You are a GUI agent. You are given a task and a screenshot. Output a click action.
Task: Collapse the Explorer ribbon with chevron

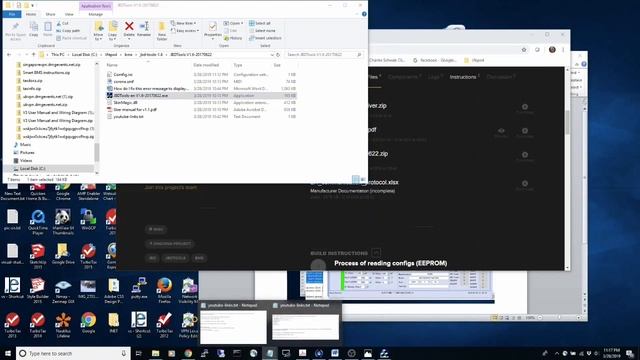pyautogui.click(x=357, y=14)
